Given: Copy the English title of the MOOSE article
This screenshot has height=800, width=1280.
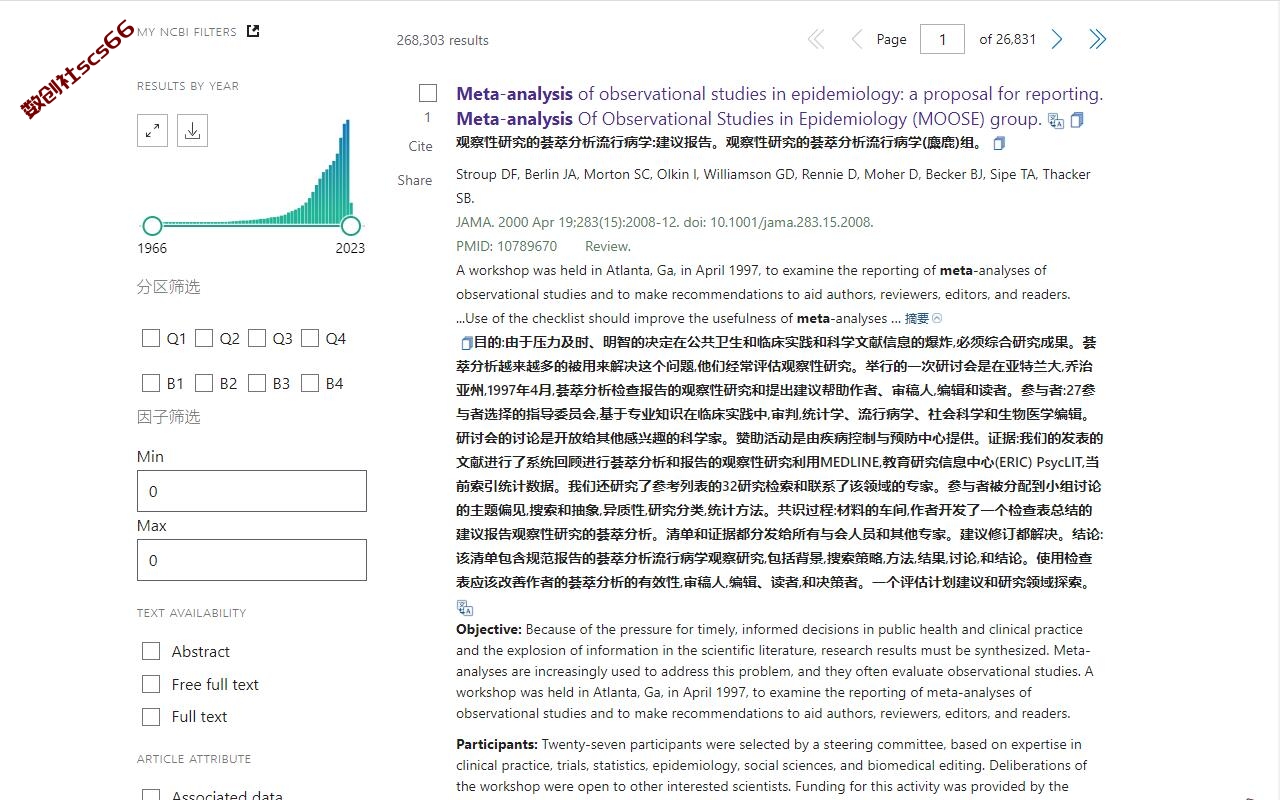Looking at the screenshot, I should tap(1077, 120).
